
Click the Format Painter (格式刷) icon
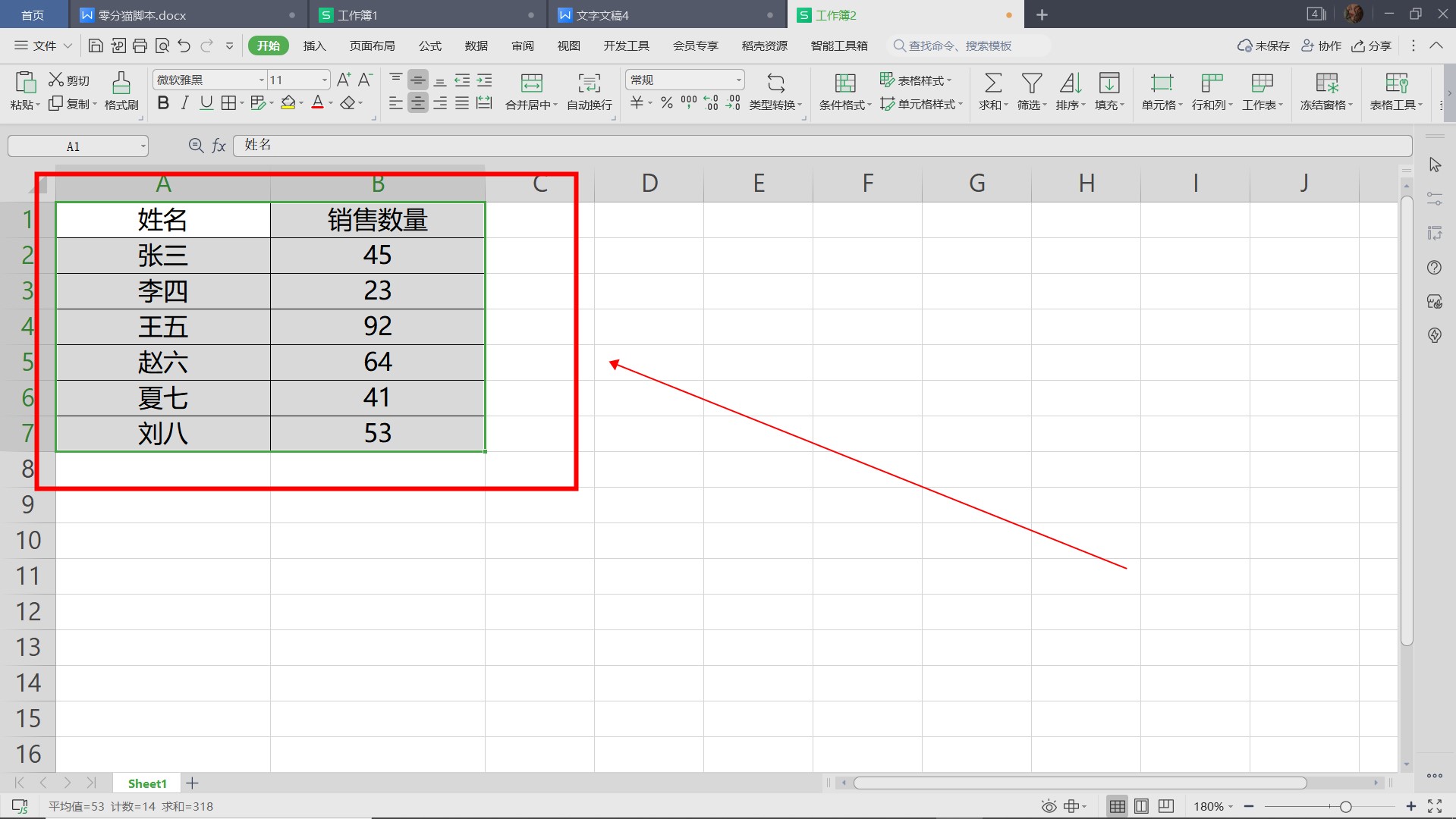click(x=121, y=83)
